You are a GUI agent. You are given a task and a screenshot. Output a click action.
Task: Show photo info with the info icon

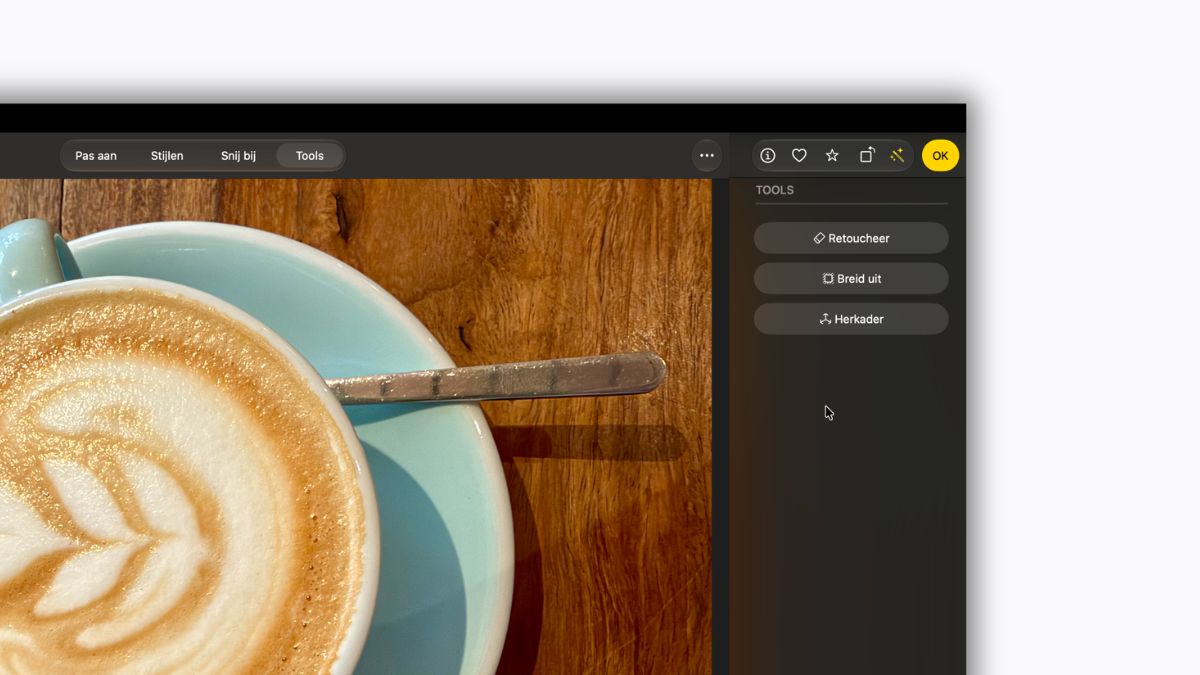point(768,156)
